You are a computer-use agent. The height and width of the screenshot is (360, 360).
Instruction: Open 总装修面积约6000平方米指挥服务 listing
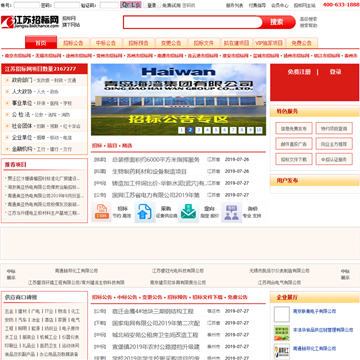(156, 160)
